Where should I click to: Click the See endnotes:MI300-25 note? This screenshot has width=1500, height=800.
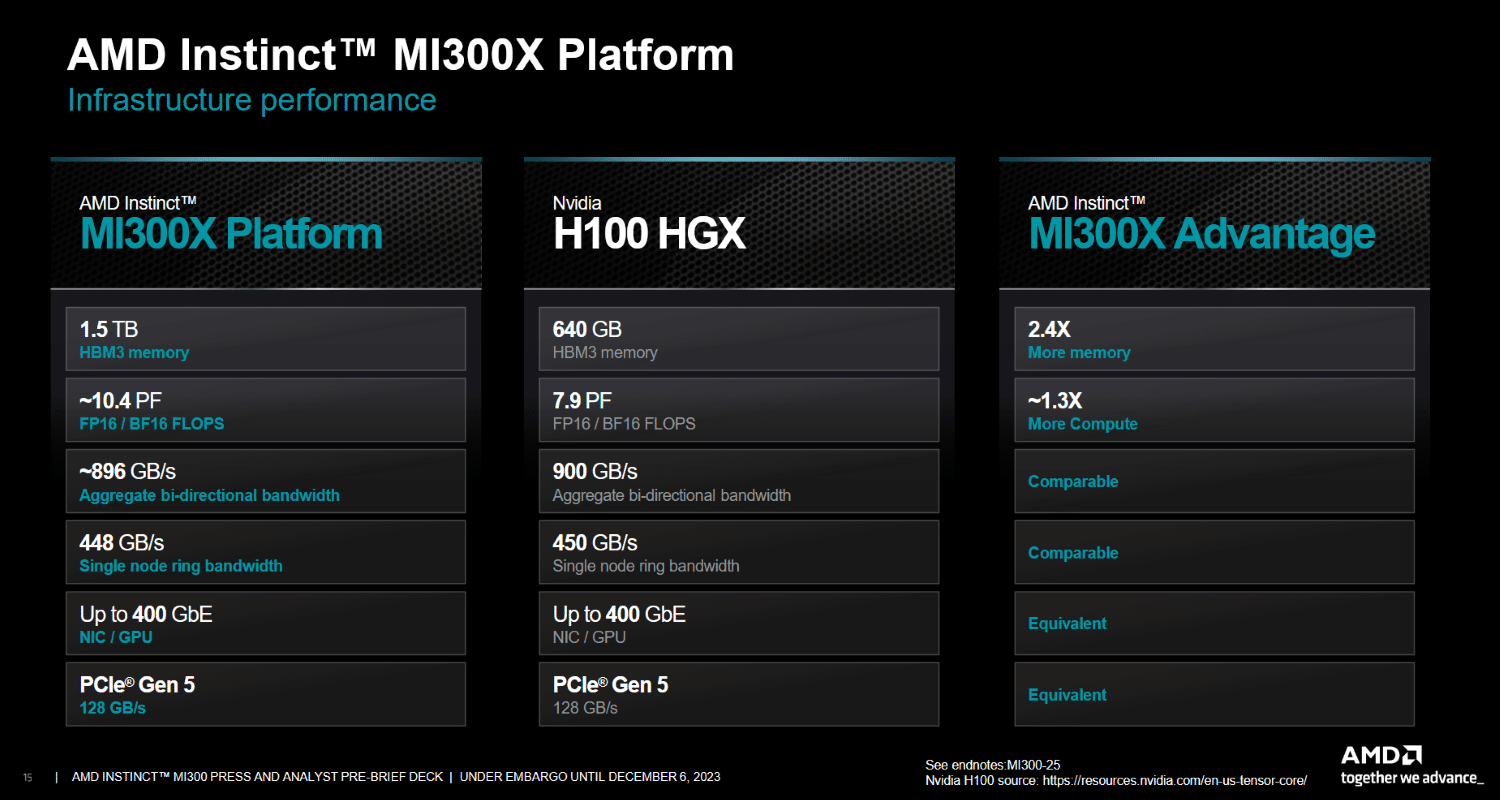992,765
